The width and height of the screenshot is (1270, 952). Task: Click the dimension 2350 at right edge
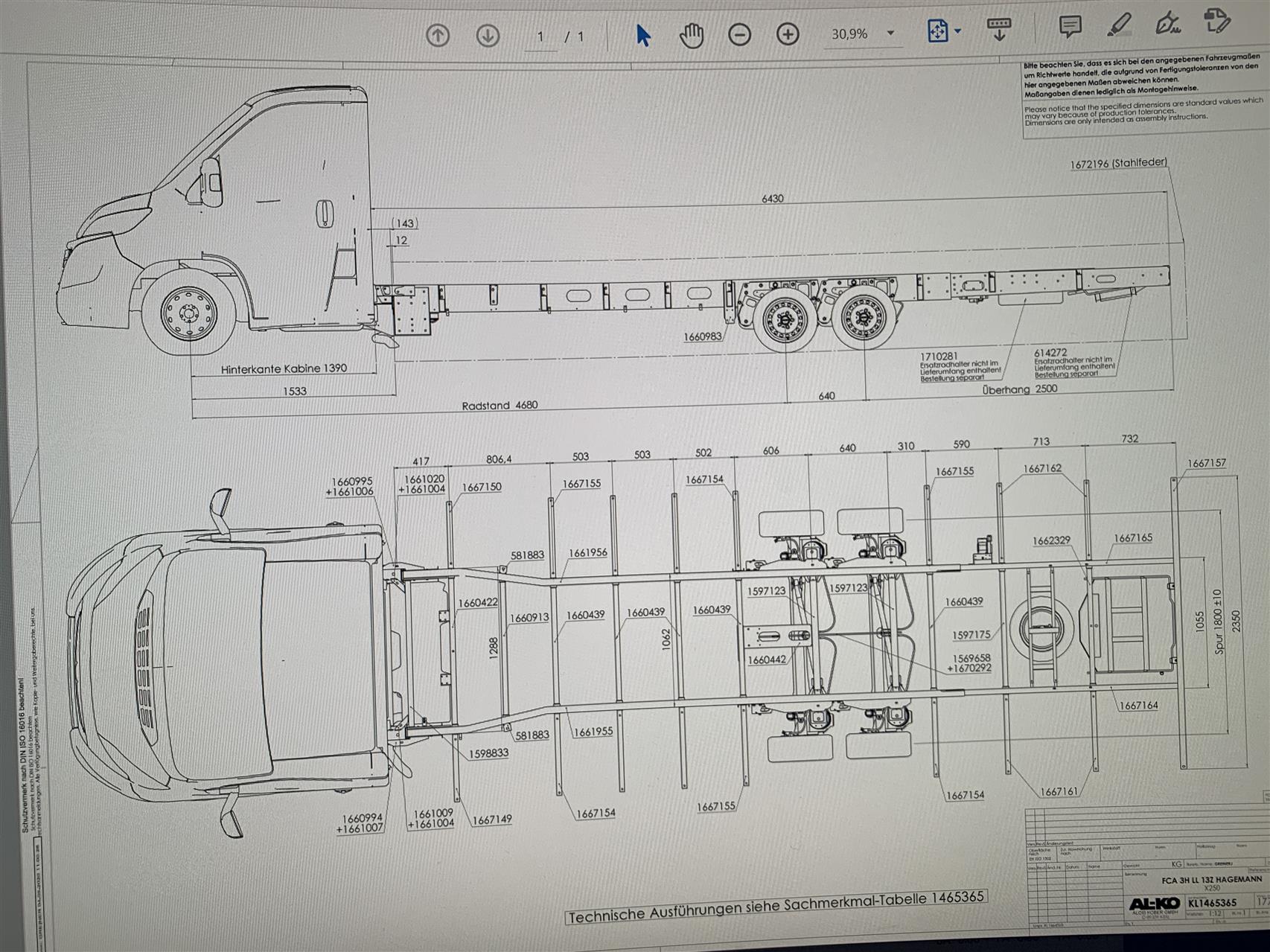point(1237,622)
